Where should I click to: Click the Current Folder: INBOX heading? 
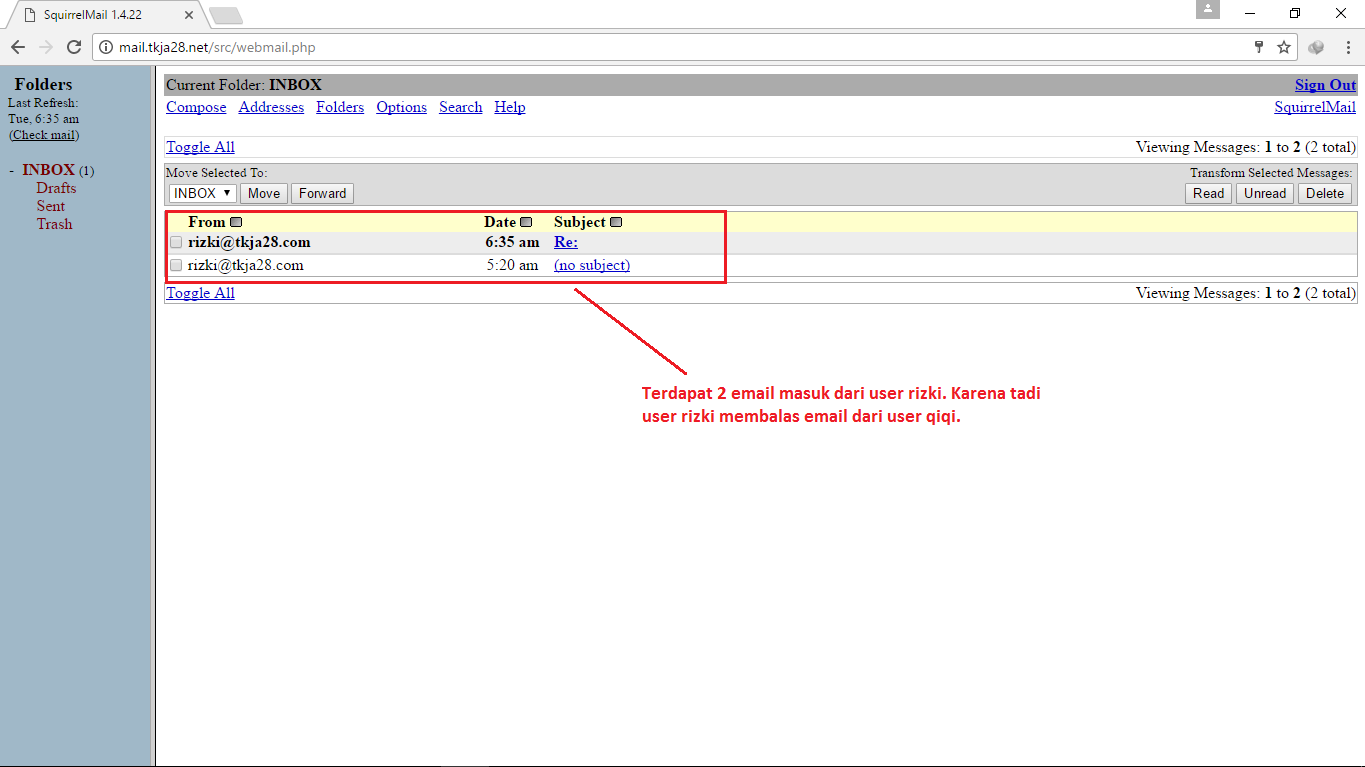(x=244, y=85)
